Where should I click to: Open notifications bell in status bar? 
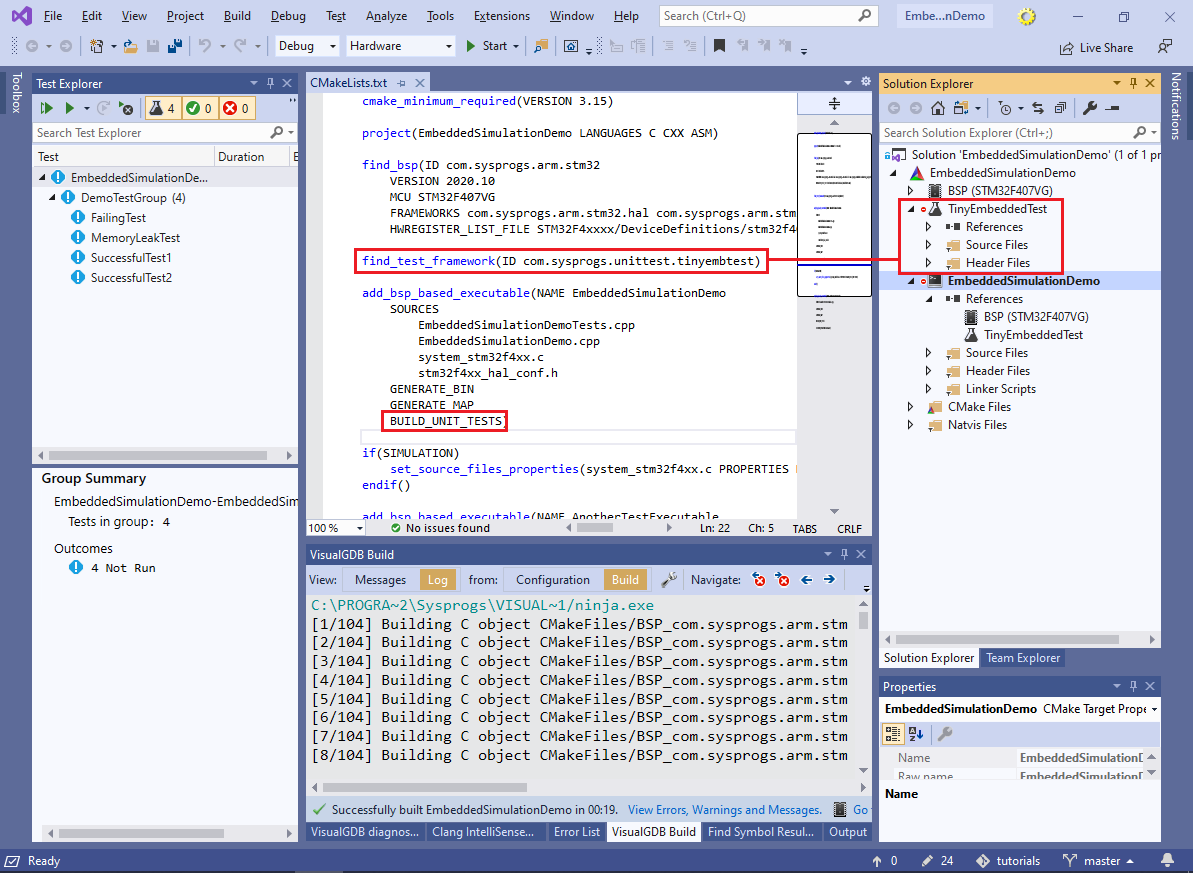pyautogui.click(x=1167, y=861)
